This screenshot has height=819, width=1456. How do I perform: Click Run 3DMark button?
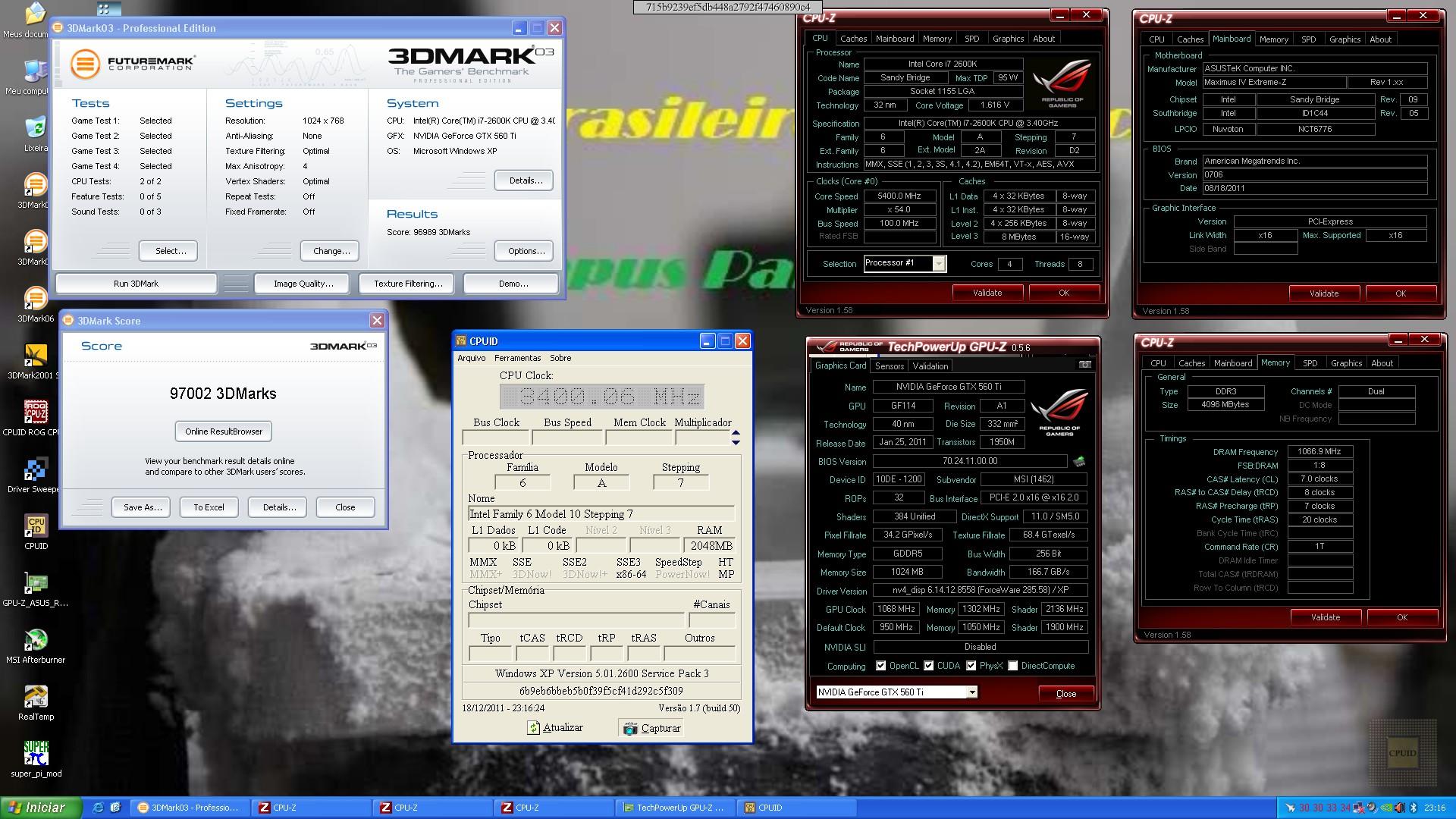tap(136, 284)
